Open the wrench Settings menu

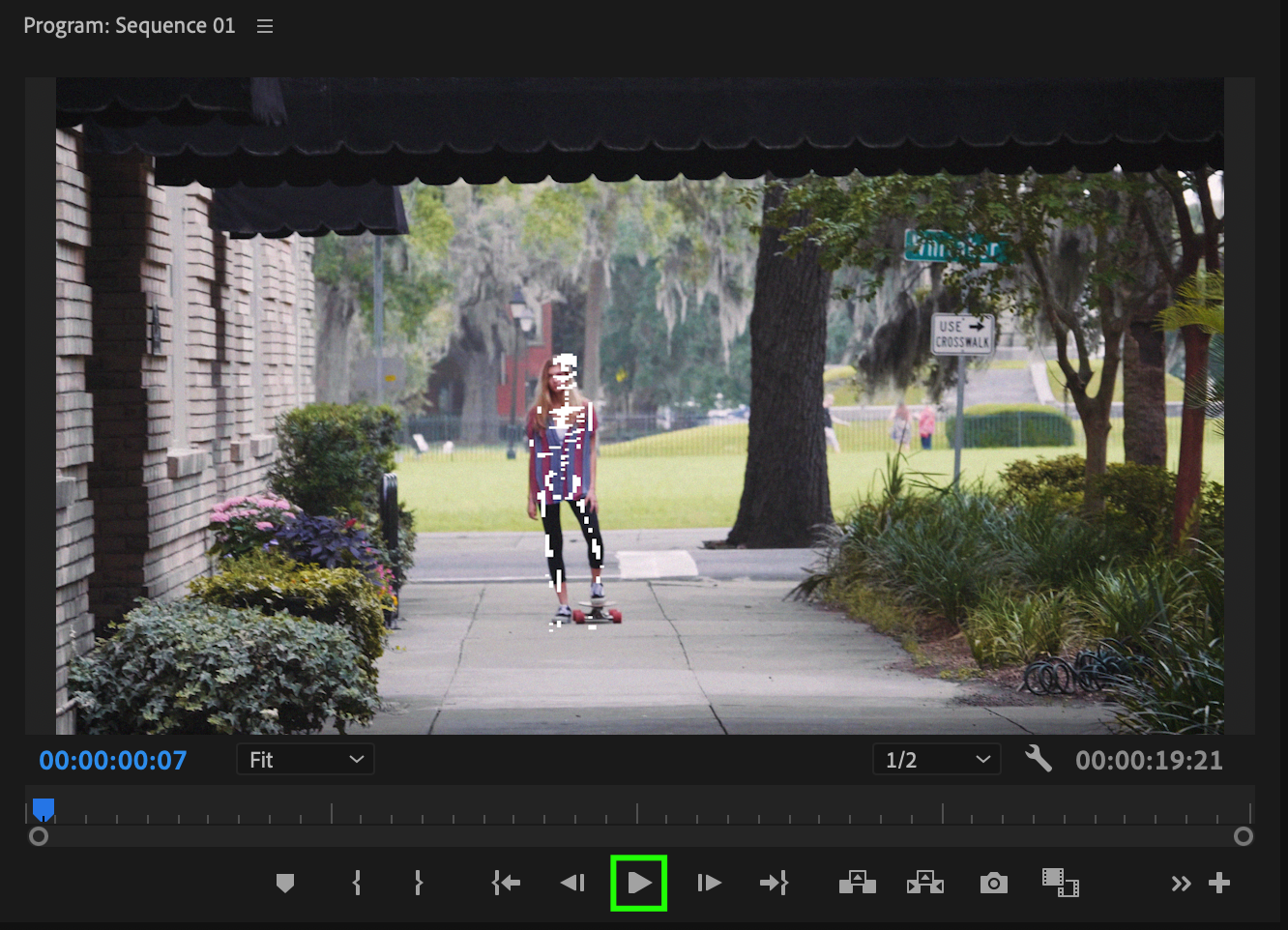point(1038,759)
